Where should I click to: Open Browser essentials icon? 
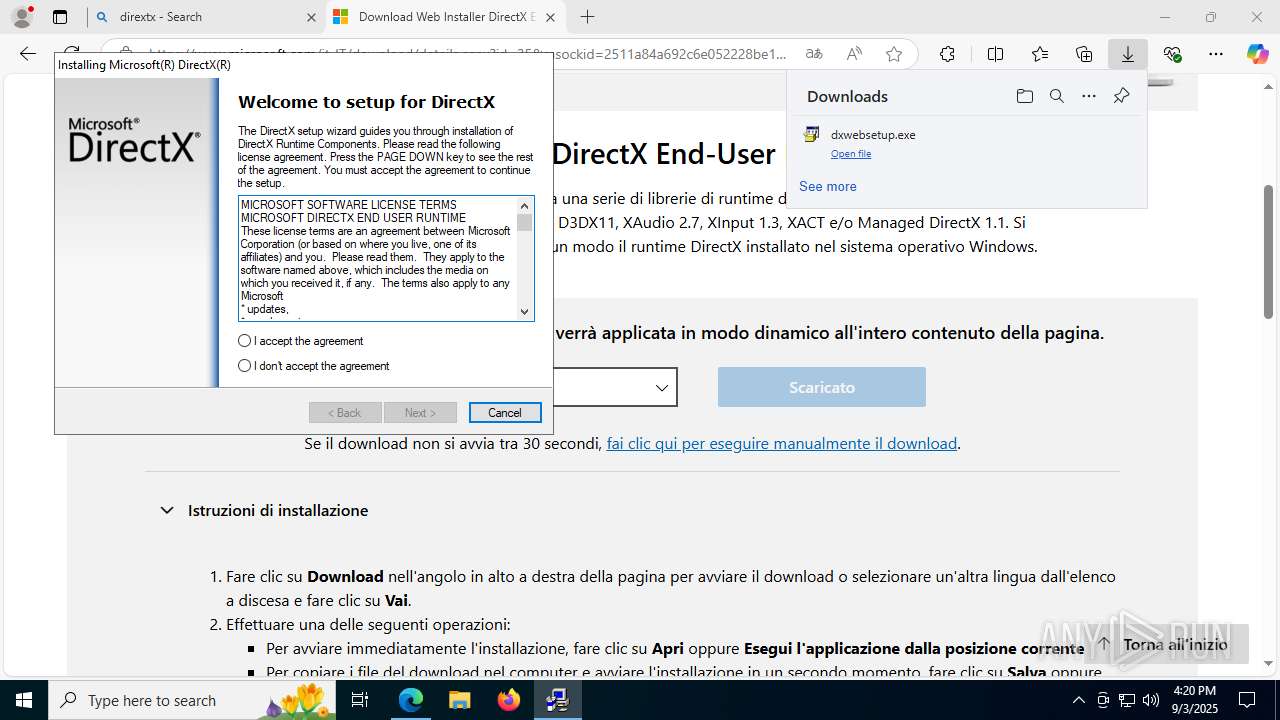point(1172,54)
